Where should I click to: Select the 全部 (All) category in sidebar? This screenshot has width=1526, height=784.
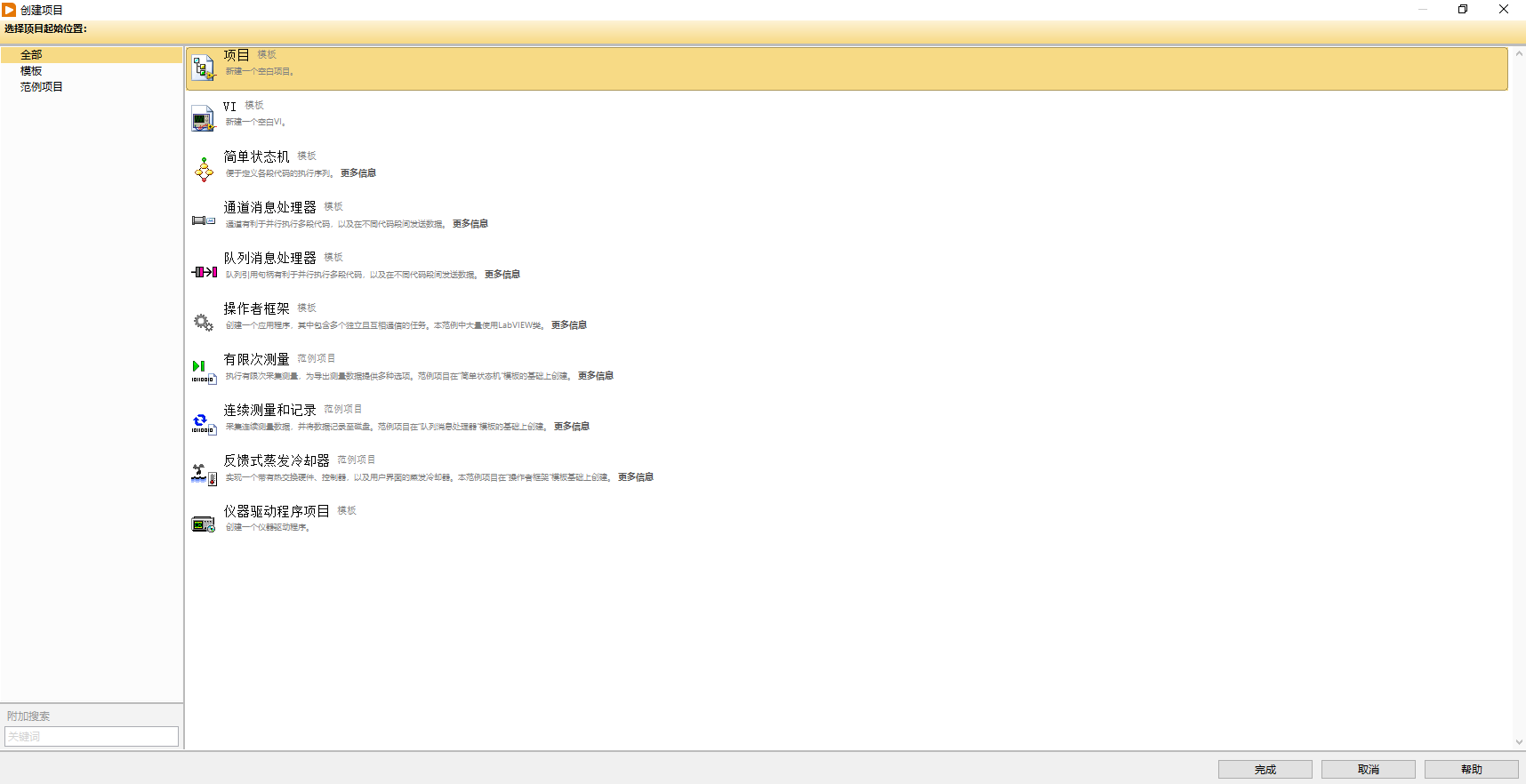[x=31, y=55]
